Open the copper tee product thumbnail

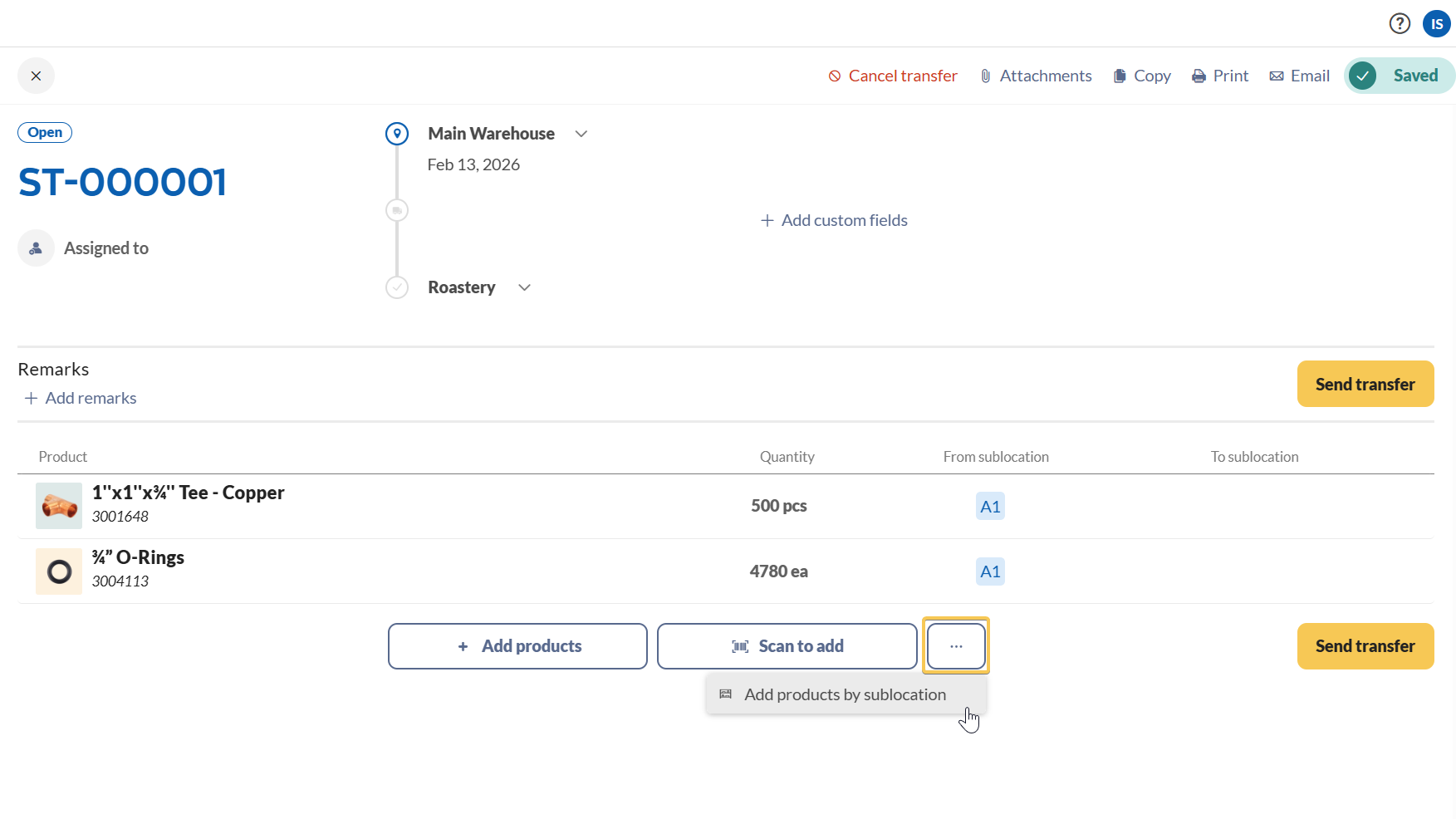(59, 506)
